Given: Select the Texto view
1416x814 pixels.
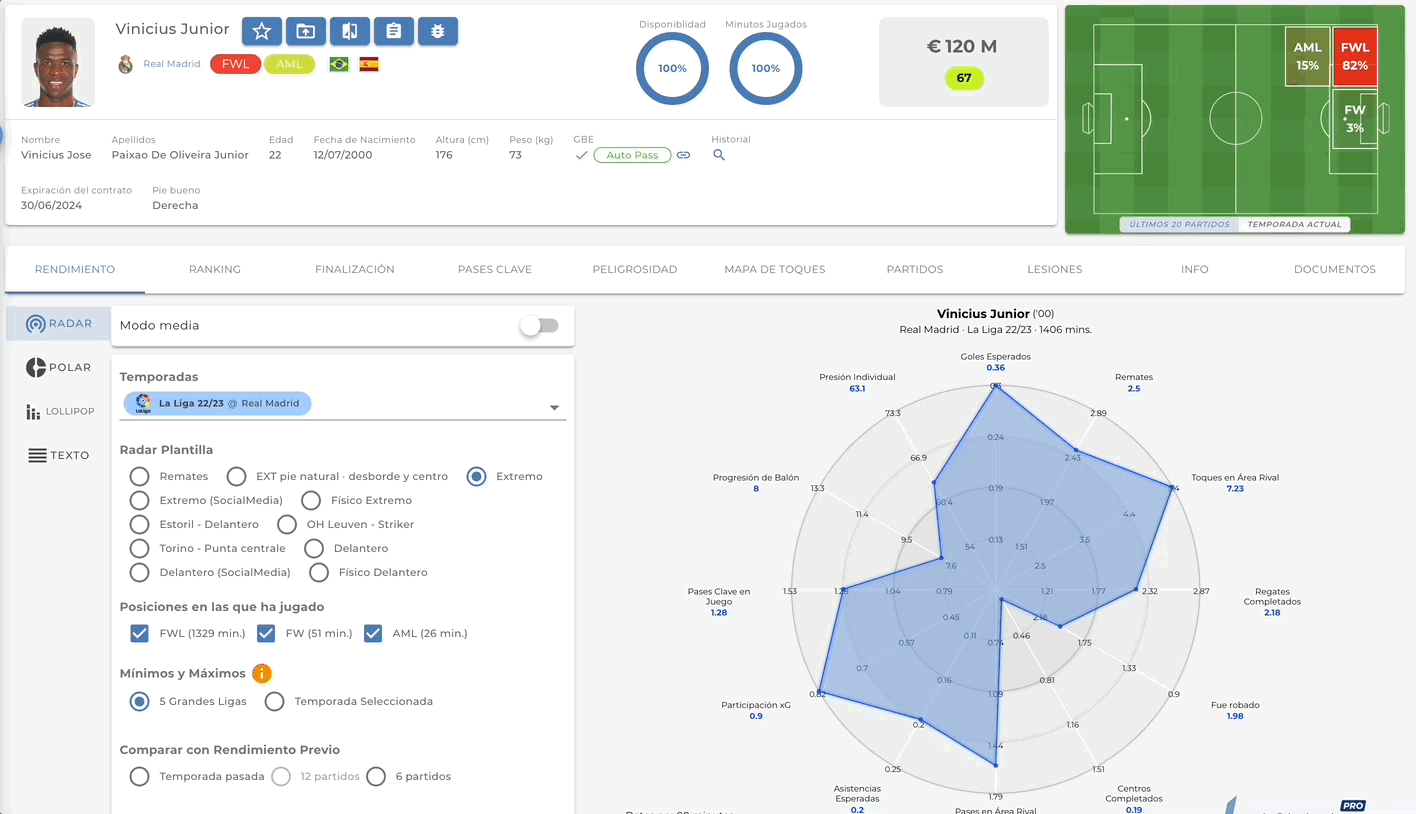Looking at the screenshot, I should point(58,455).
